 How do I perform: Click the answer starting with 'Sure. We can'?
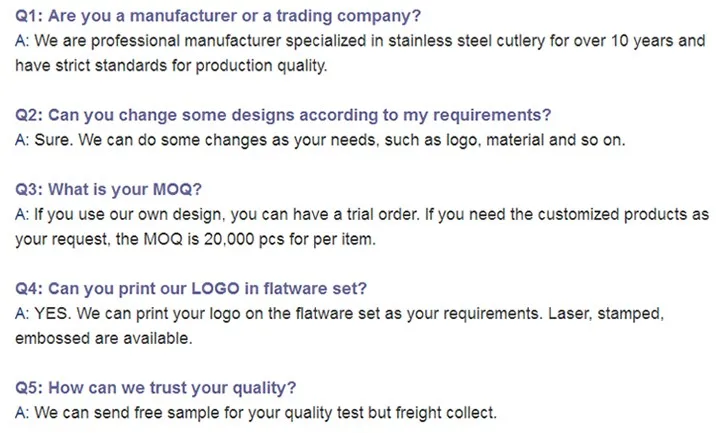click(321, 140)
